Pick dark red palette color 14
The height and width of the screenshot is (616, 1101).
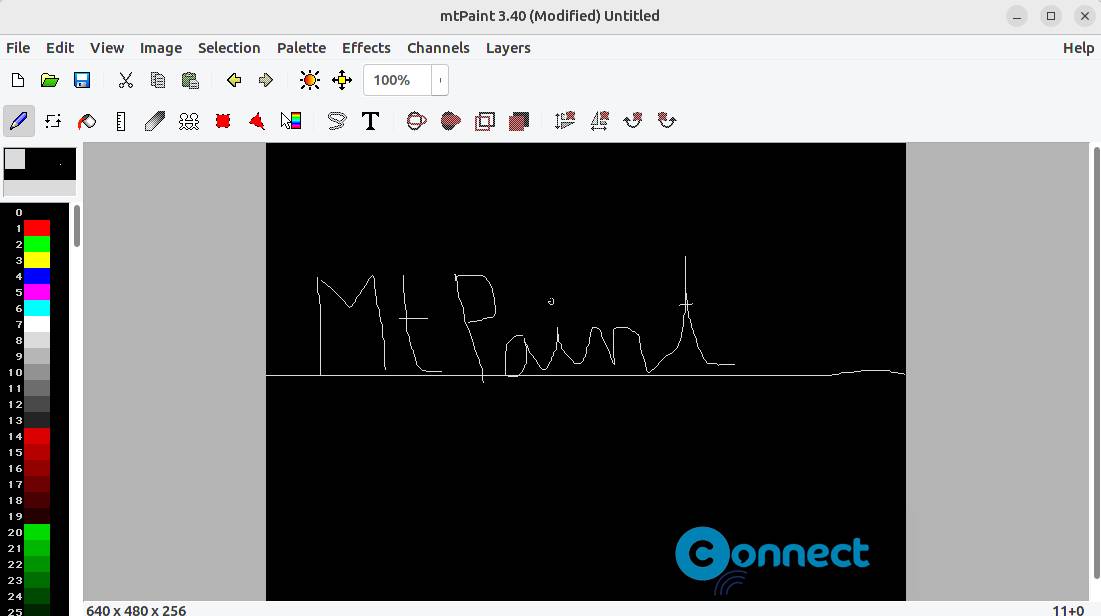[37, 436]
